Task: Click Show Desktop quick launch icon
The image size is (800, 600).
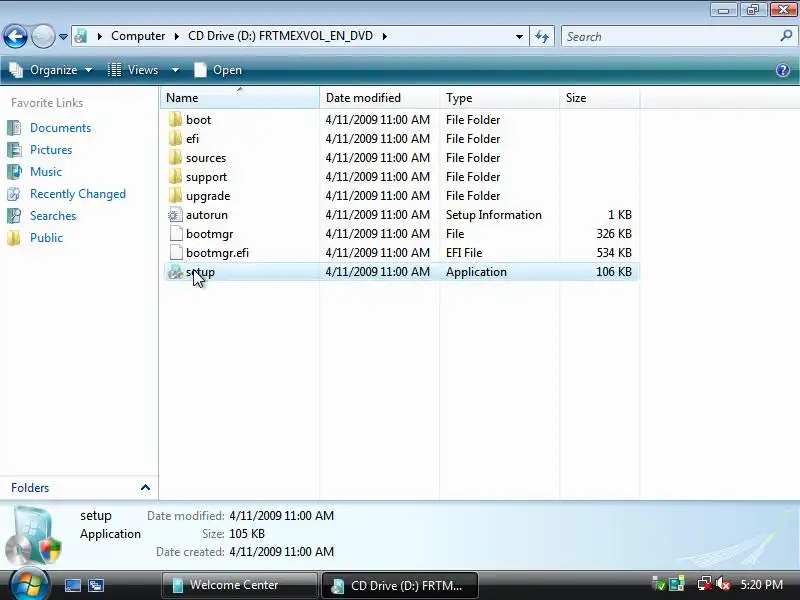Action: 72,585
